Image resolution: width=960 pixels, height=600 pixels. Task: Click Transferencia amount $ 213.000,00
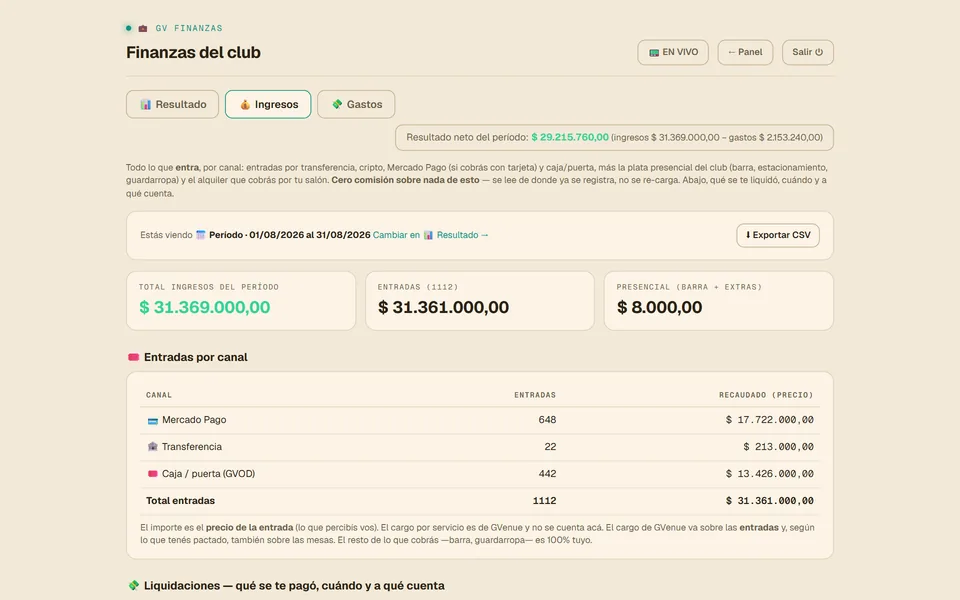(x=778, y=447)
